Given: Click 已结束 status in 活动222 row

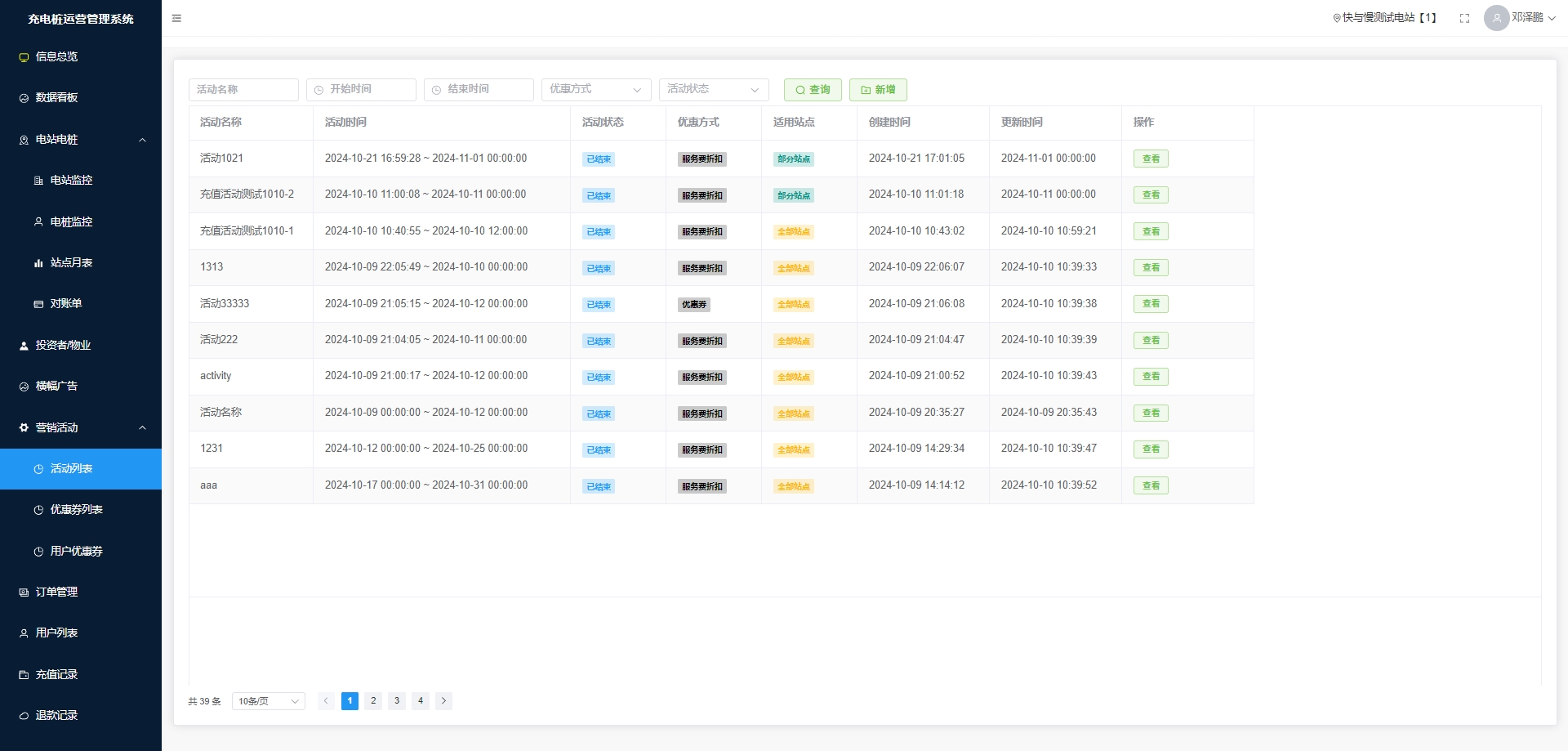Looking at the screenshot, I should click(x=599, y=341).
